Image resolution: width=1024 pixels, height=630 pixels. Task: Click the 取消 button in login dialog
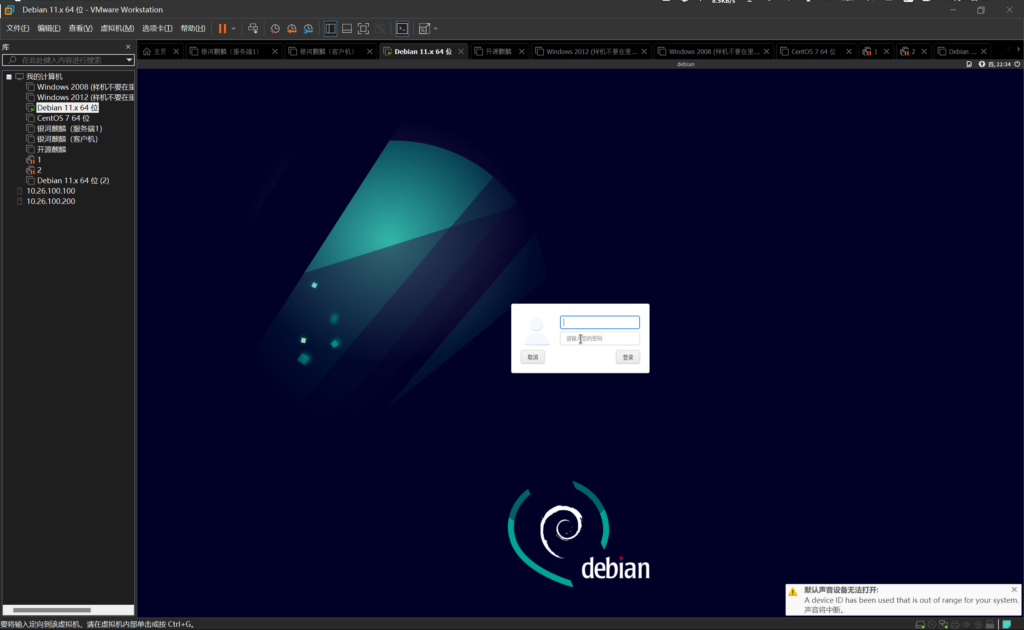(x=533, y=357)
